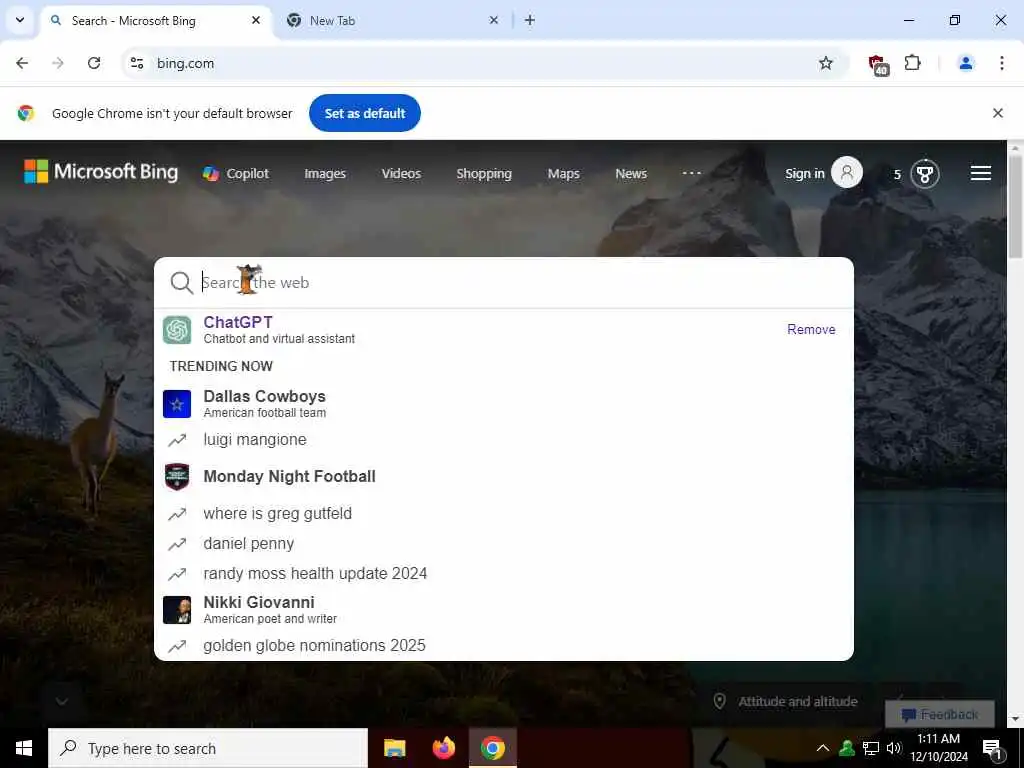Go back with the back arrow

coord(22,63)
